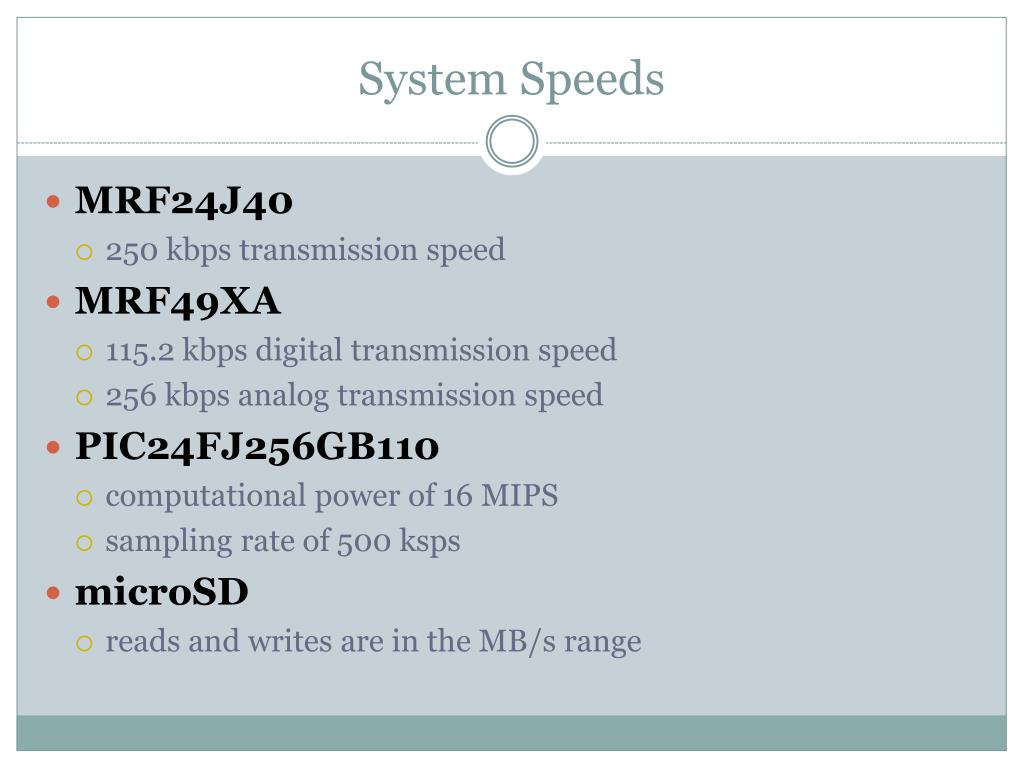
Task: Click the reads and writes MB/s line
Action: 374,642
